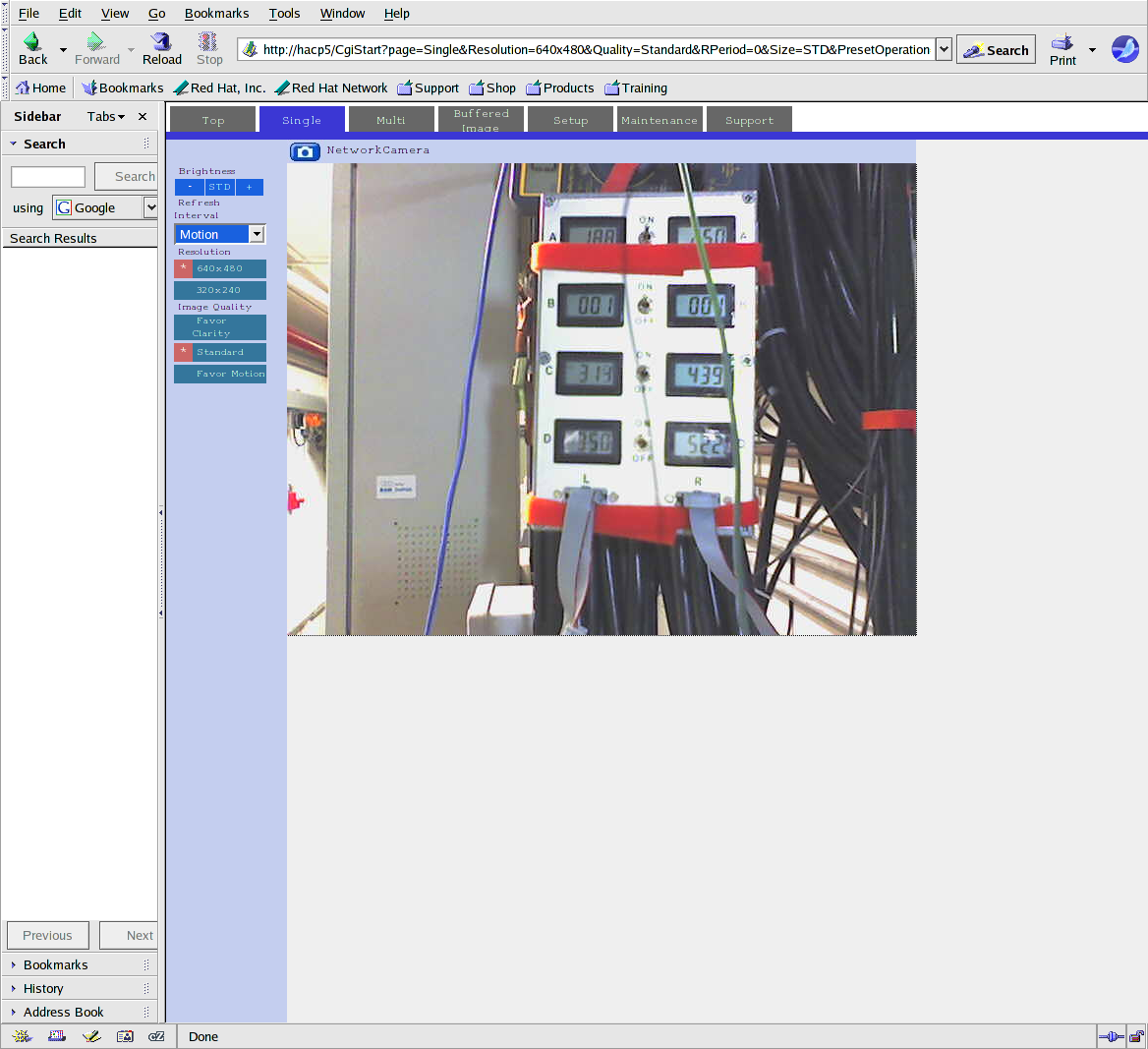Select Standard image quality

pos(219,352)
